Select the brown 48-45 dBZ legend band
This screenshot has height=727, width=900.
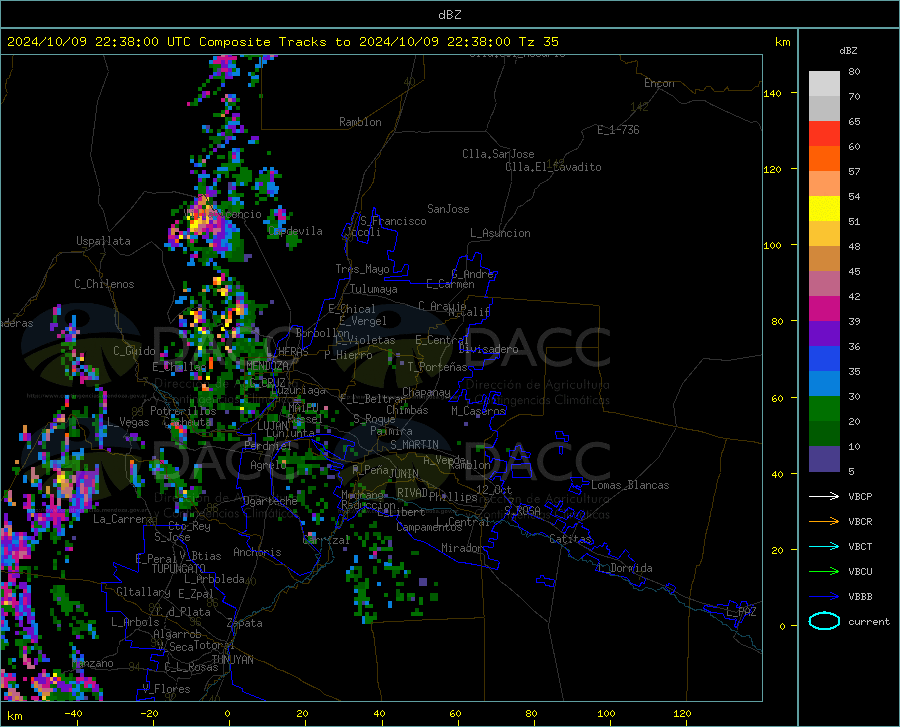tap(824, 259)
